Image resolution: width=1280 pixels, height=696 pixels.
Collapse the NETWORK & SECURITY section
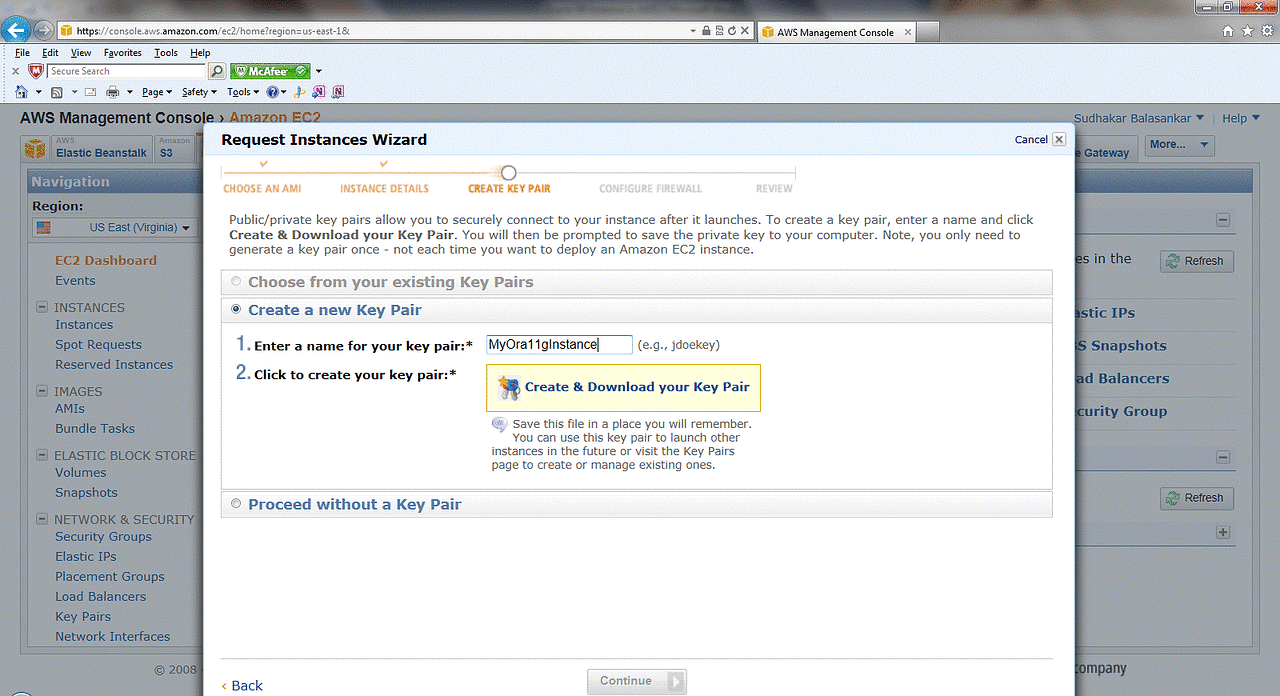pyautogui.click(x=42, y=519)
